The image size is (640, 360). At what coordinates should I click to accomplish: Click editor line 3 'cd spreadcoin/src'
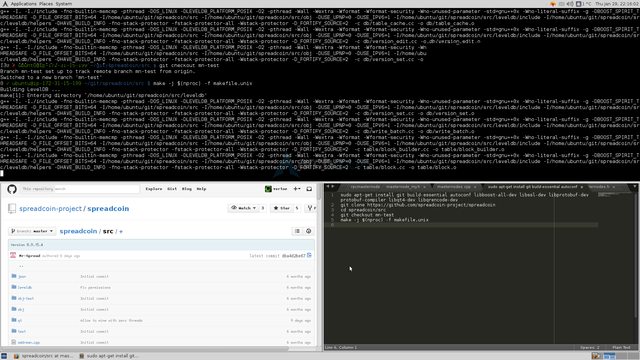click(x=363, y=210)
